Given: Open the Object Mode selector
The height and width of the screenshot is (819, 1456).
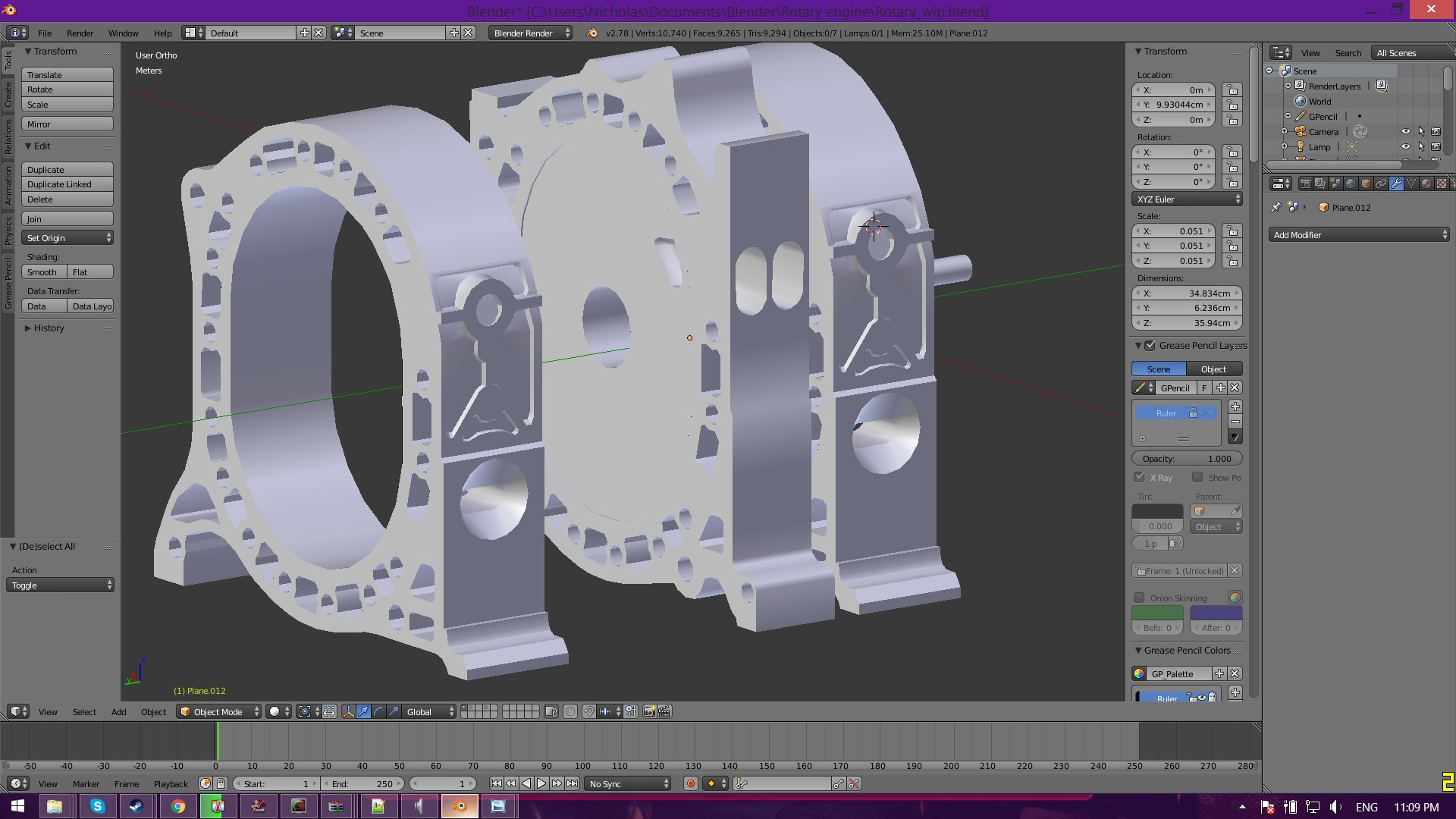Looking at the screenshot, I should [218, 711].
